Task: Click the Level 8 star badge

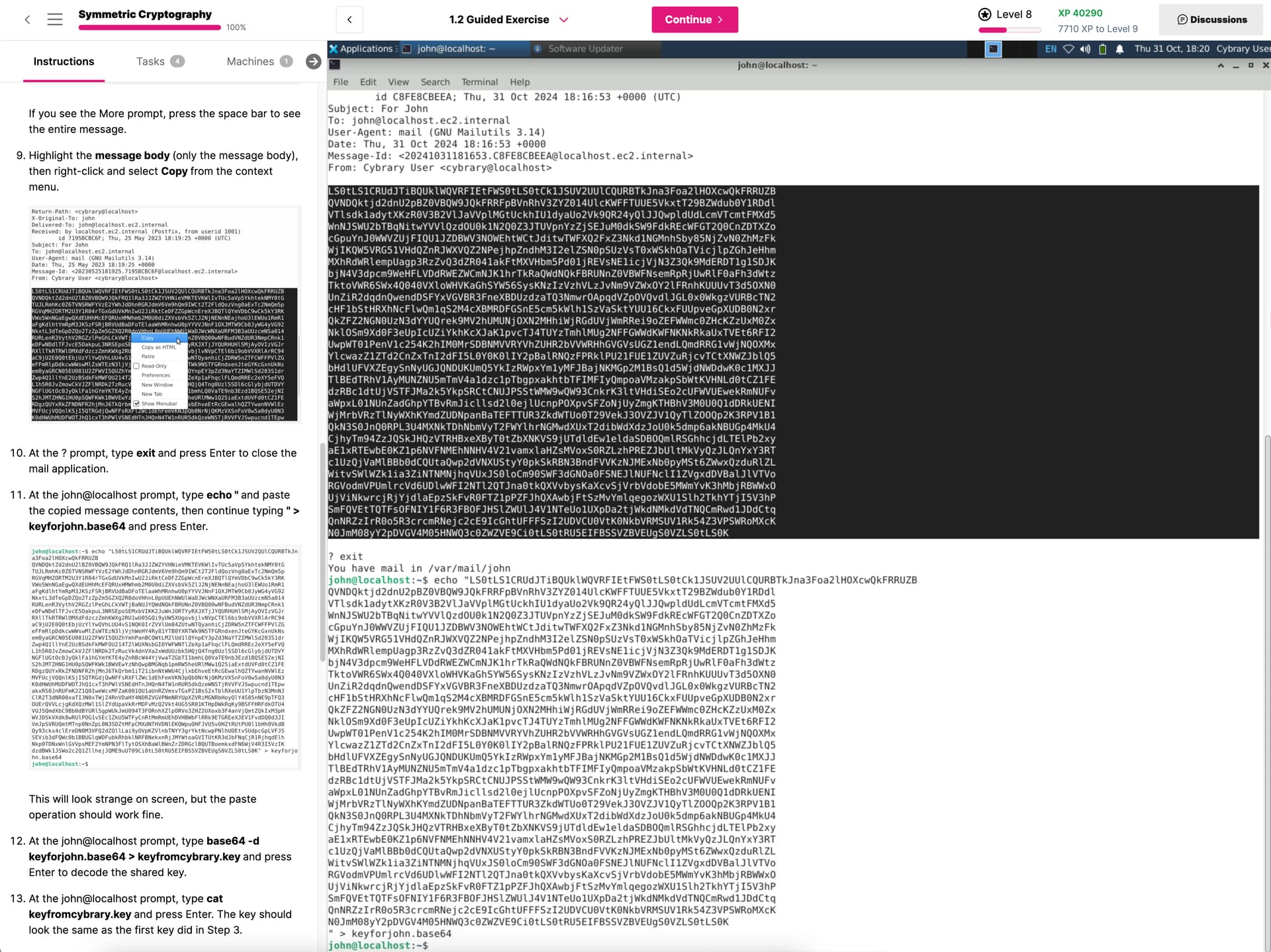Action: (x=985, y=15)
